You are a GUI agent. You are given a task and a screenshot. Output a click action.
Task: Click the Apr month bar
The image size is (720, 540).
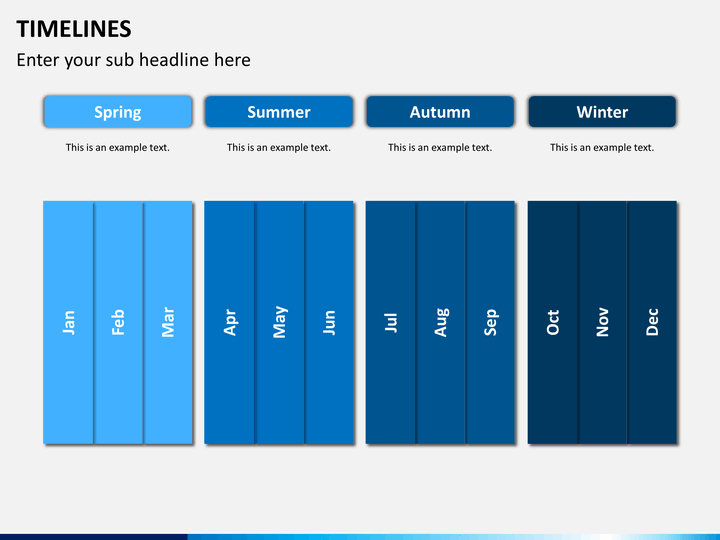(x=230, y=322)
